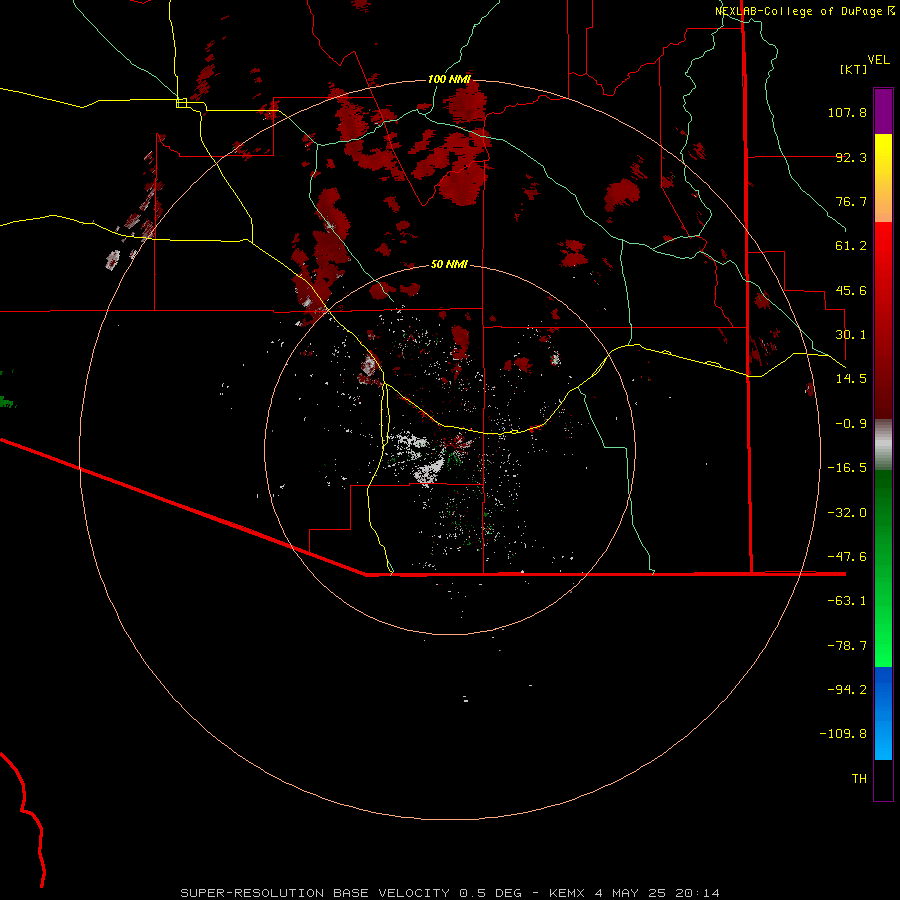Click the 107.8 velocity scale value

847,112
